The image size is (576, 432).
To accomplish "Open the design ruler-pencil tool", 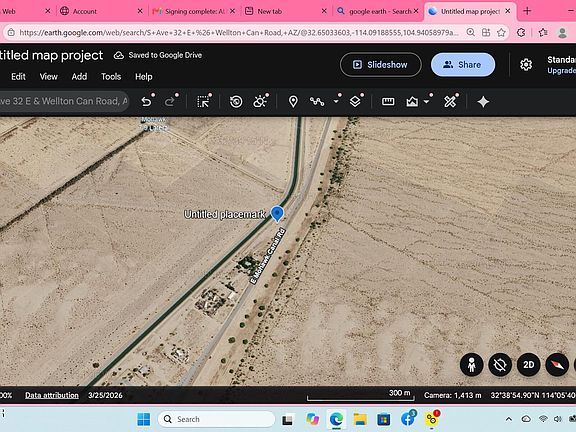I will (450, 101).
